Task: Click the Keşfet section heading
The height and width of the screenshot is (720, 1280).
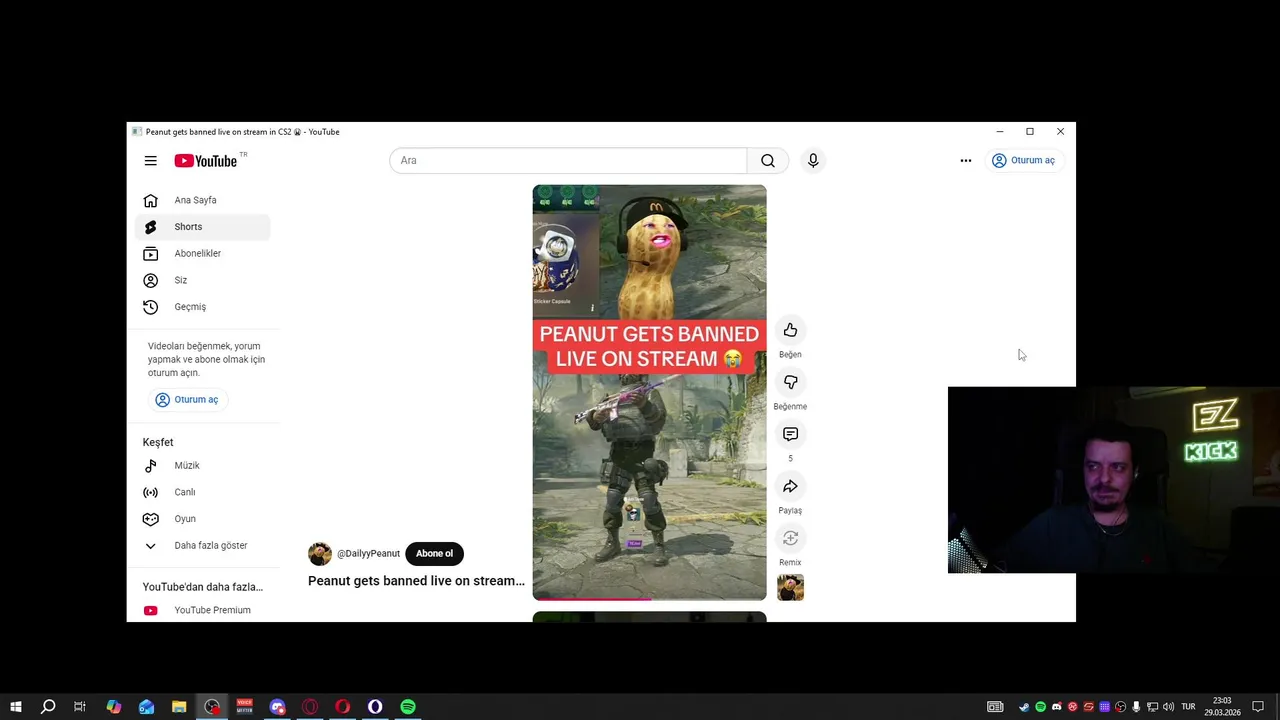Action: 158,442
